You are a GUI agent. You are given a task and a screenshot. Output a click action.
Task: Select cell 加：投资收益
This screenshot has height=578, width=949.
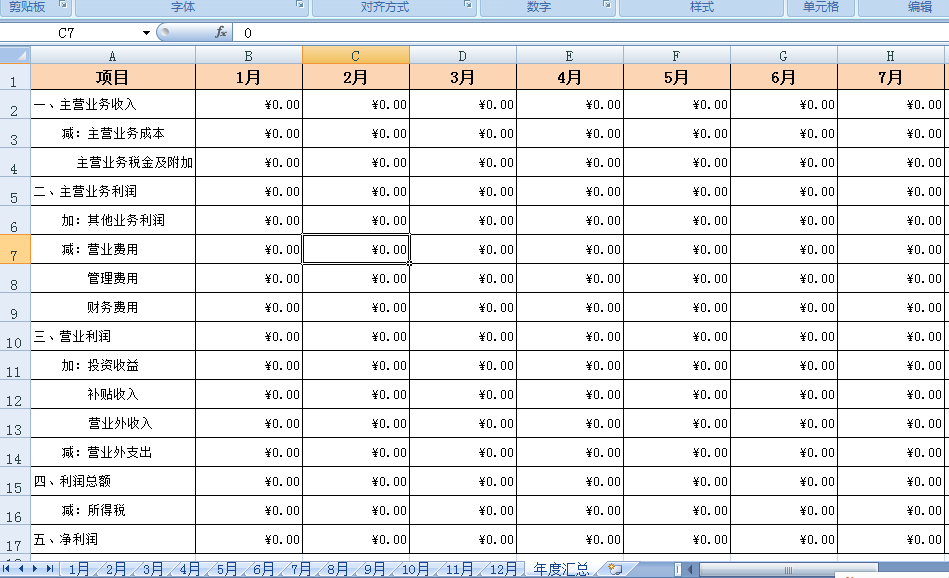(x=113, y=366)
